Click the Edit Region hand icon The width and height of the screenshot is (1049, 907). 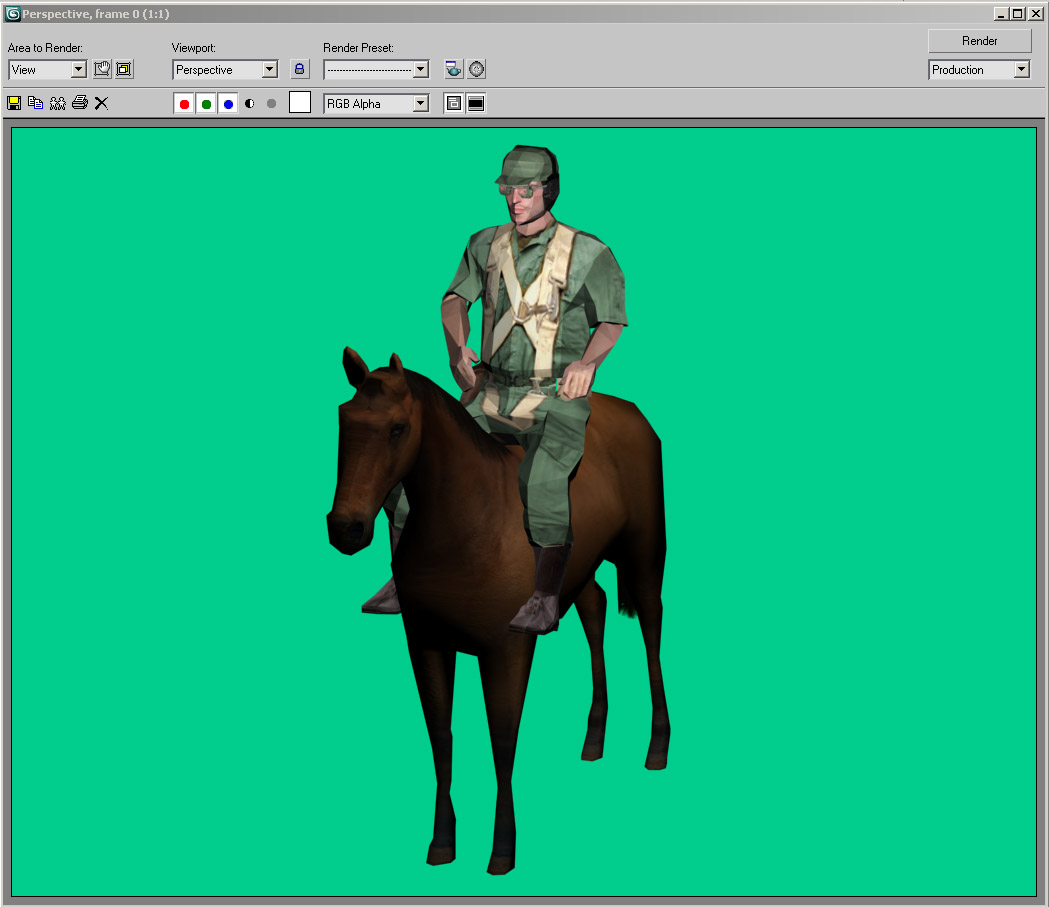pos(102,69)
